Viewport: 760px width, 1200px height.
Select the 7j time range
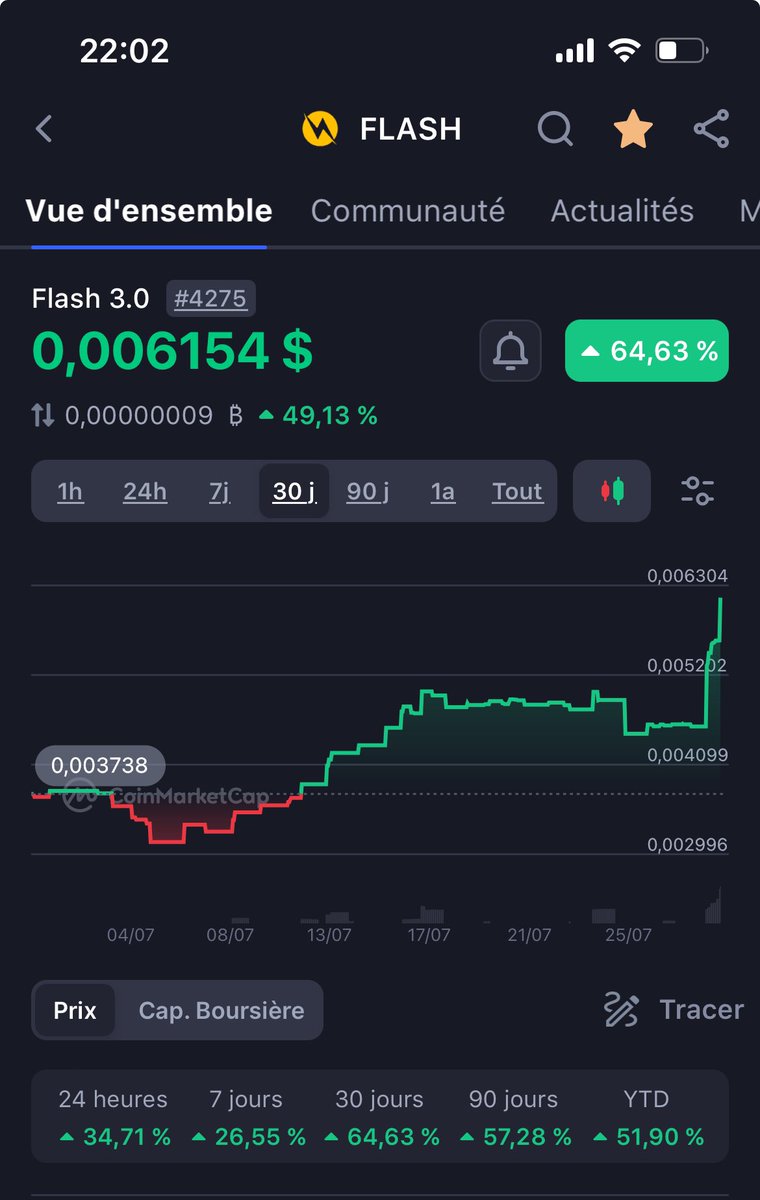pos(220,491)
